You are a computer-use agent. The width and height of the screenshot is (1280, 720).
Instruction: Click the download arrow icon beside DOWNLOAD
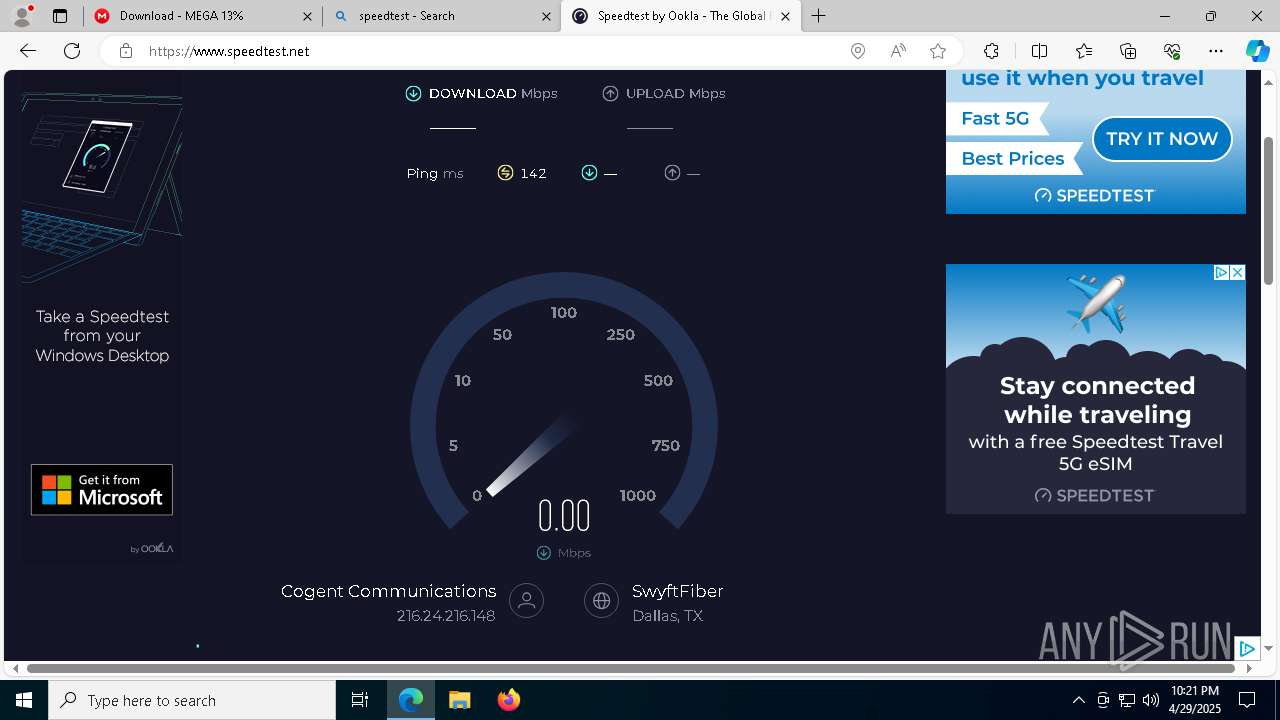pyautogui.click(x=413, y=93)
